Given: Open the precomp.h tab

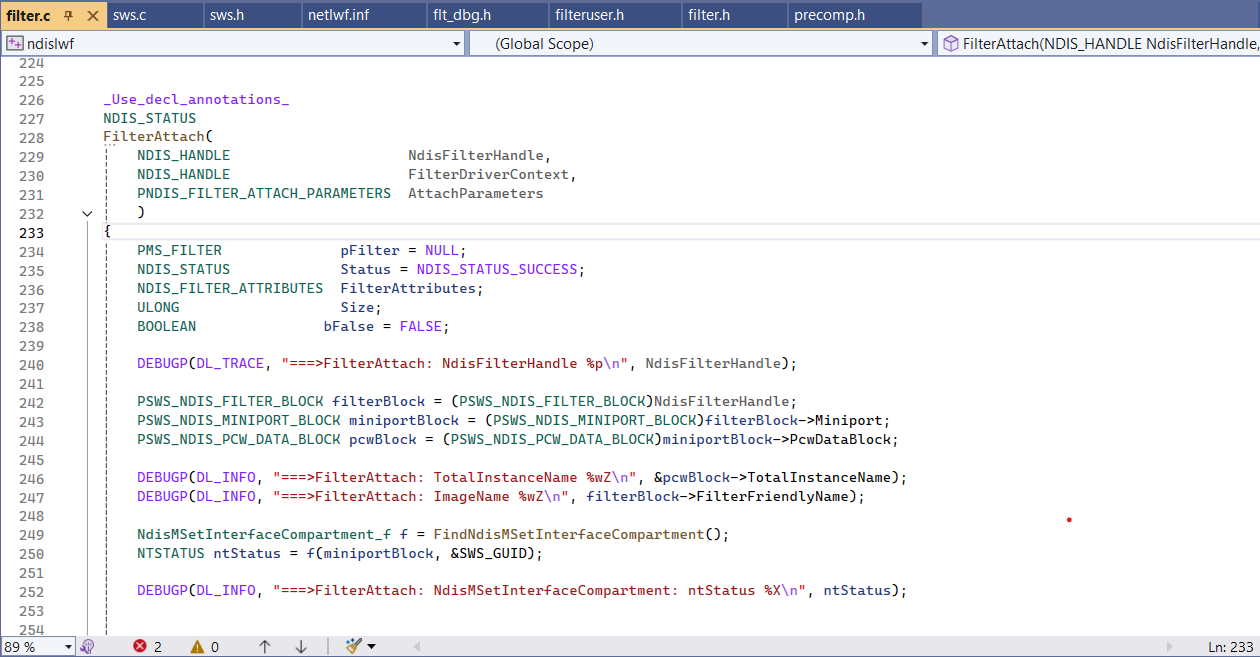Looking at the screenshot, I should [829, 16].
